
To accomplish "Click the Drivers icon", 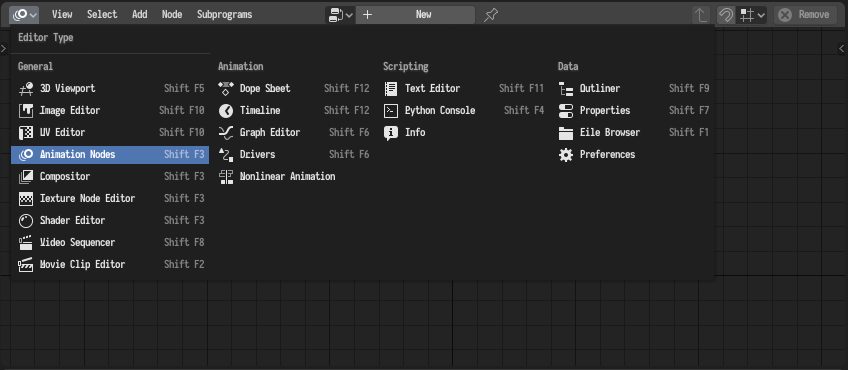I will click(226, 155).
